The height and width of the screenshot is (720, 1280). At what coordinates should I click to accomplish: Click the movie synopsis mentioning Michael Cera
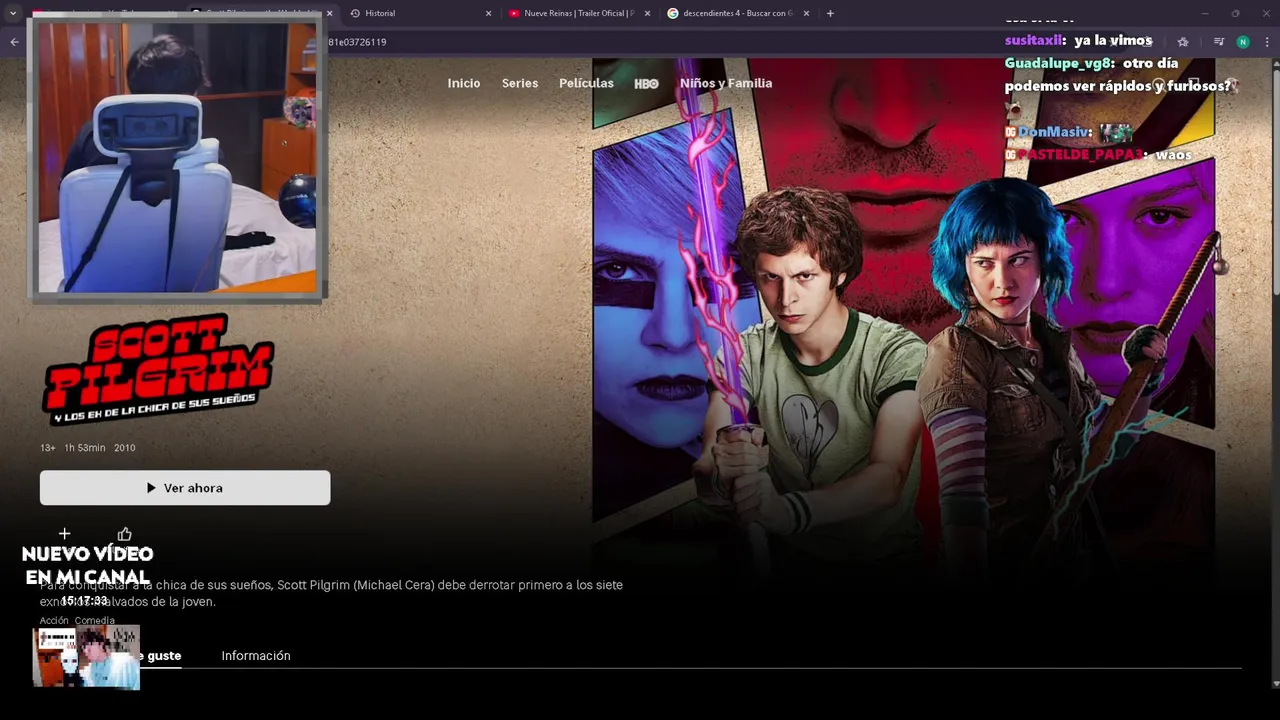(331, 593)
